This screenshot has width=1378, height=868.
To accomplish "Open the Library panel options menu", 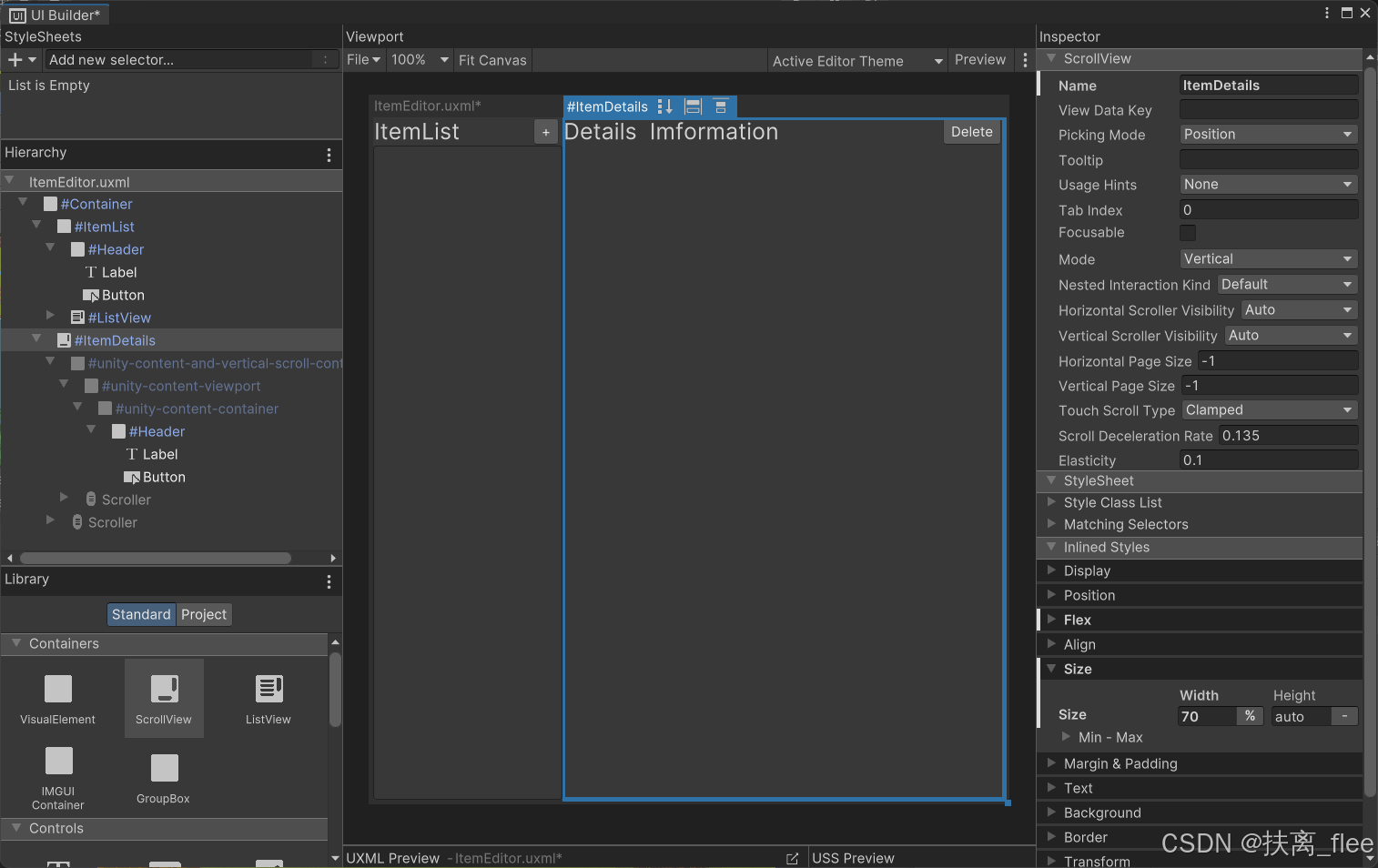I will point(329,581).
